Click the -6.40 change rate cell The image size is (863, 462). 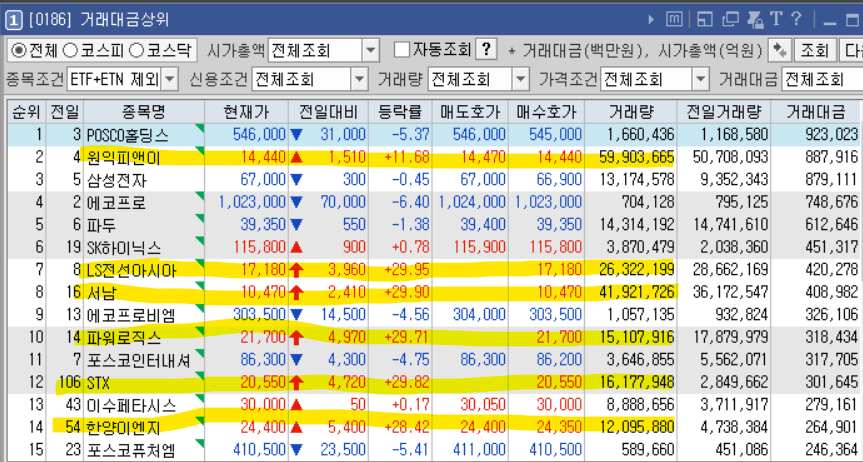pyautogui.click(x=411, y=202)
